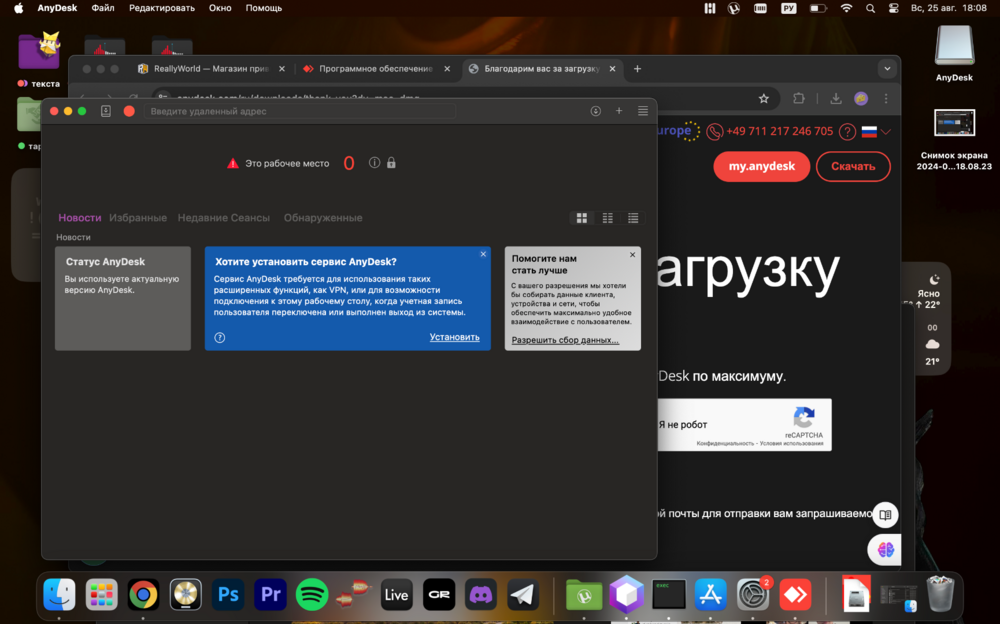Open AnyDesk icon in the Dock
Image resolution: width=1000 pixels, height=624 pixels.
click(795, 595)
